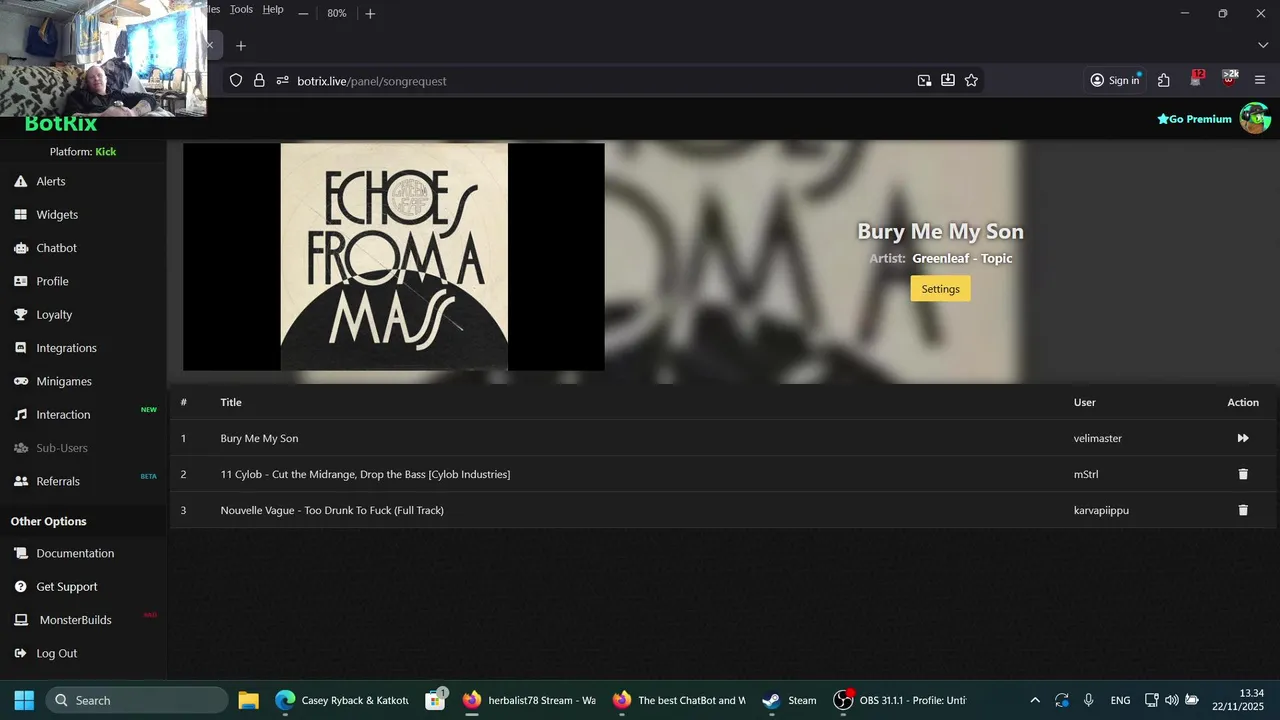
Task: Show hidden system tray icons chevron
Action: pos(1035,700)
